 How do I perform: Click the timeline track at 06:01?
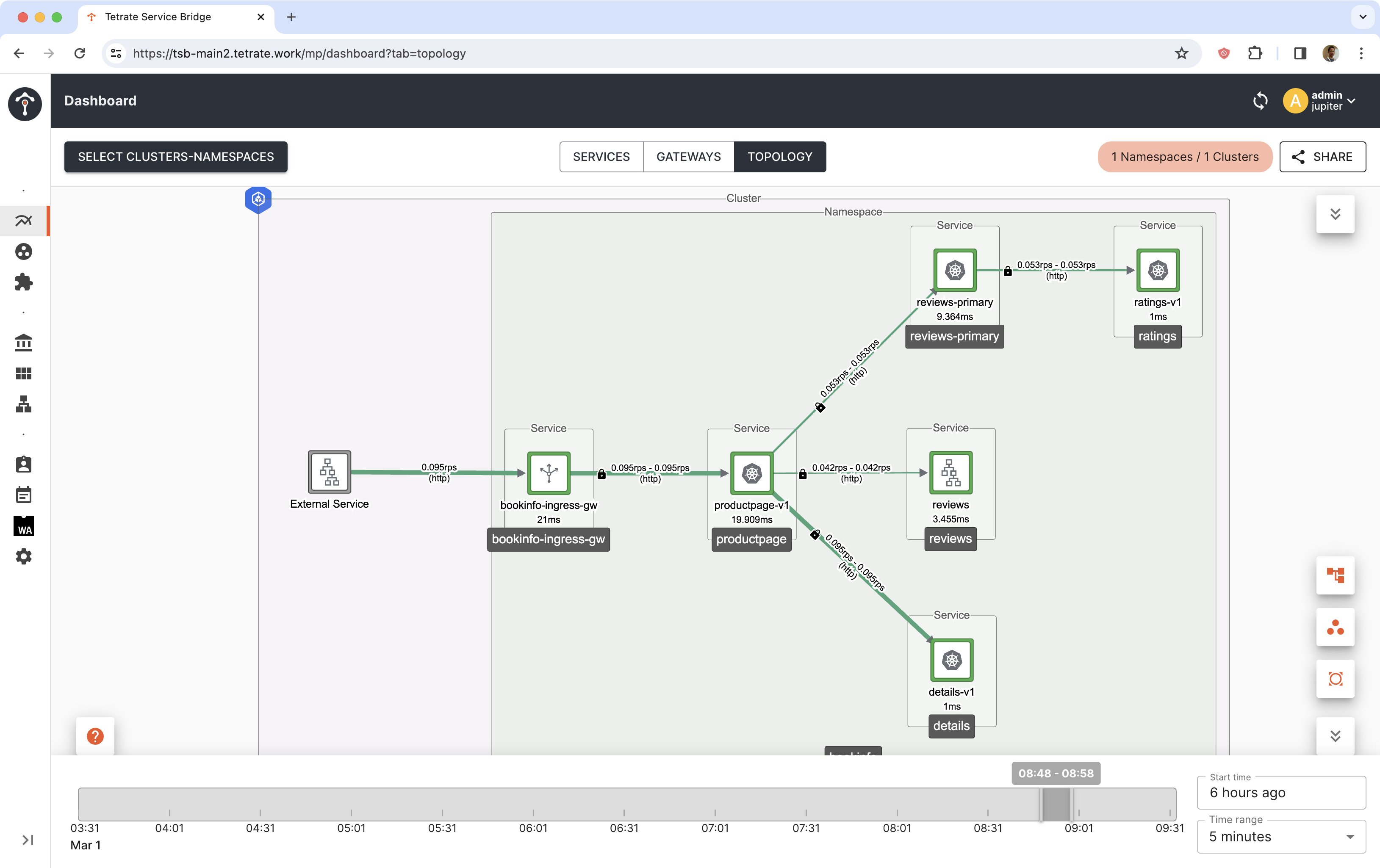(x=533, y=804)
